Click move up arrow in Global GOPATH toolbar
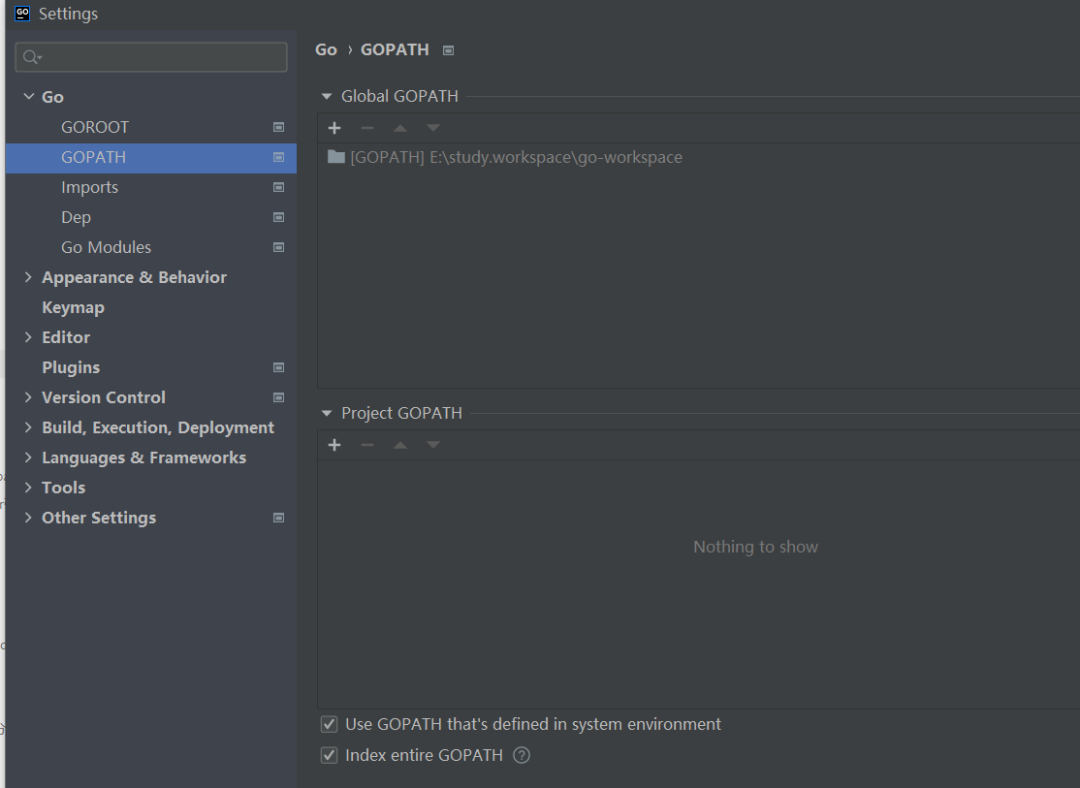The image size is (1080, 788). coord(400,128)
